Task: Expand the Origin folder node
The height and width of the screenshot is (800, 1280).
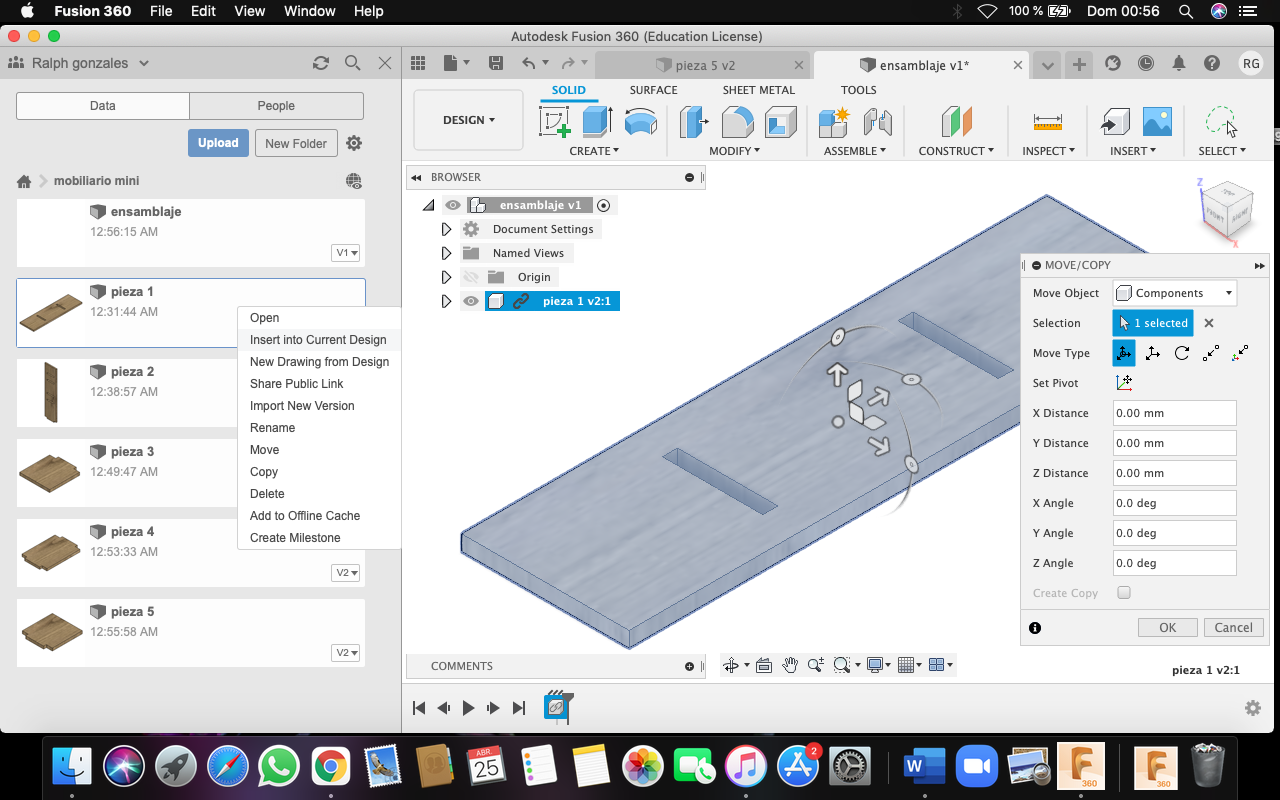Action: (446, 277)
